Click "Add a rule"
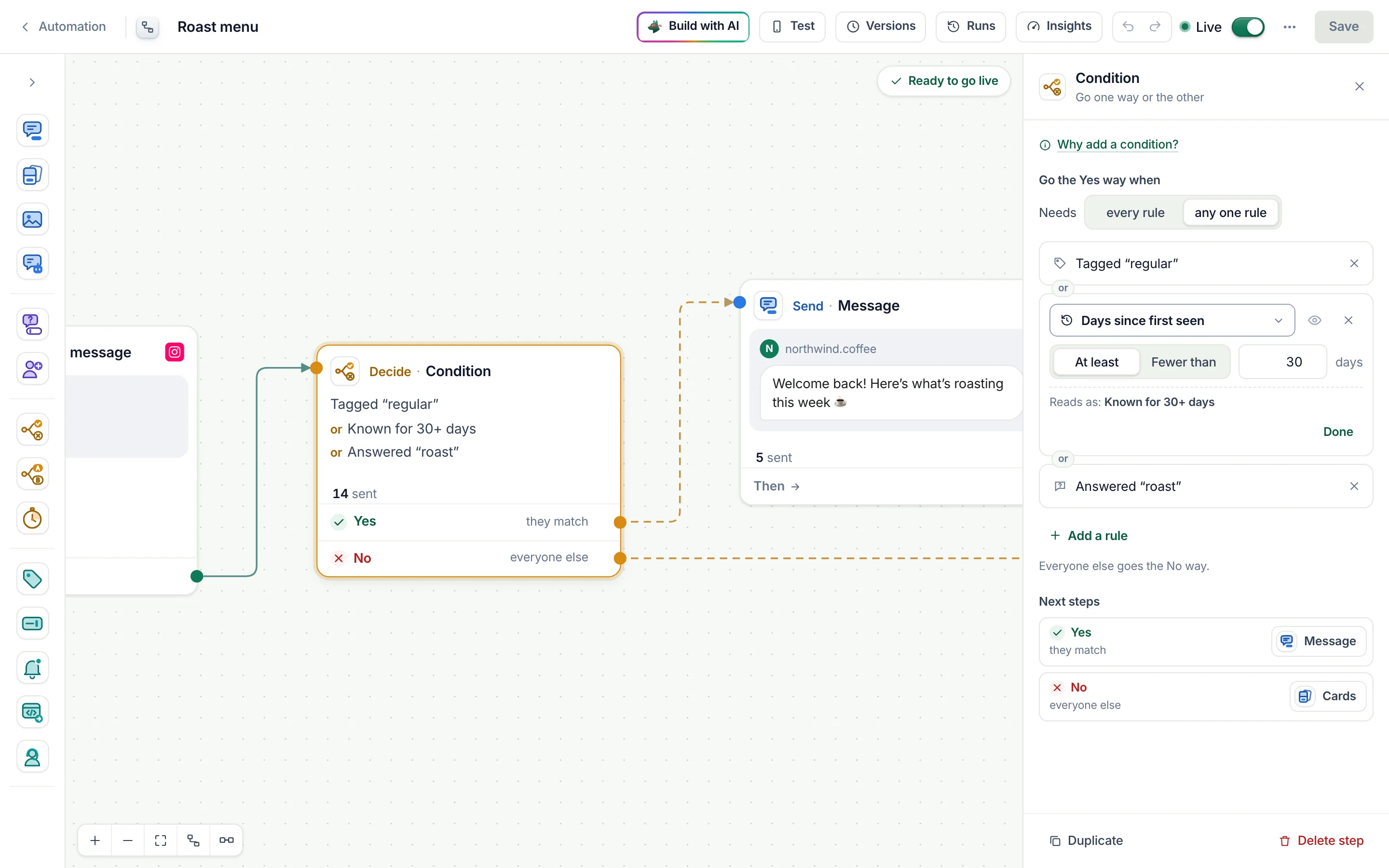1389x868 pixels. [1089, 536]
